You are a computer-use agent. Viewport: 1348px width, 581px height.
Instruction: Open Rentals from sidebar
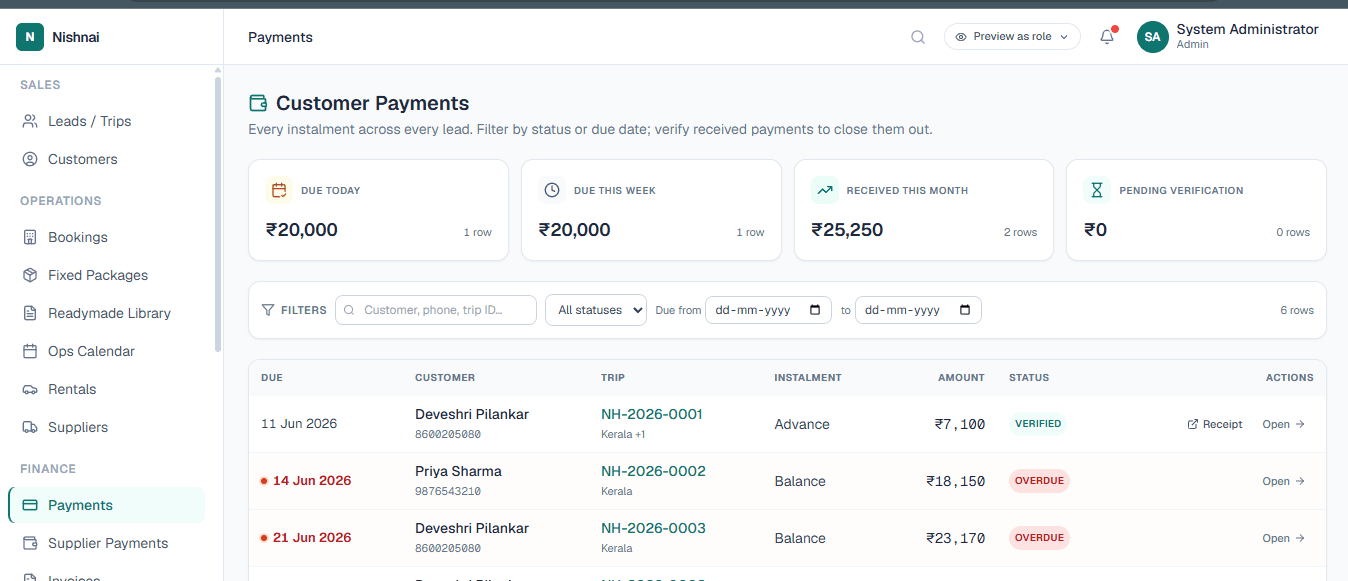(x=106, y=389)
